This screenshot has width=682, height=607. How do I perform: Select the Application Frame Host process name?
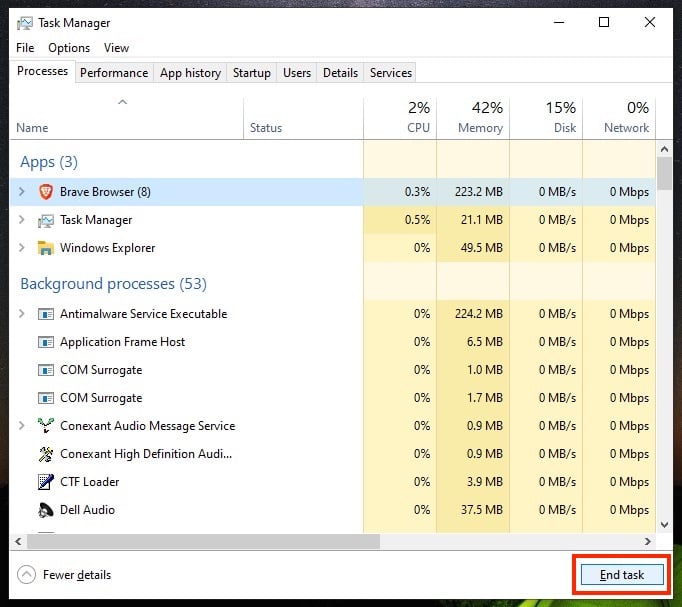click(122, 342)
